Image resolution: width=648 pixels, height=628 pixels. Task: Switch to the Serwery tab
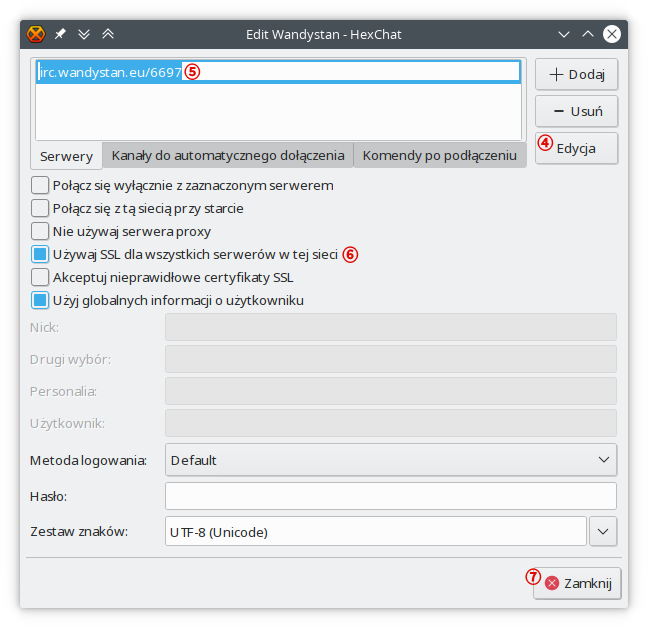tap(67, 156)
